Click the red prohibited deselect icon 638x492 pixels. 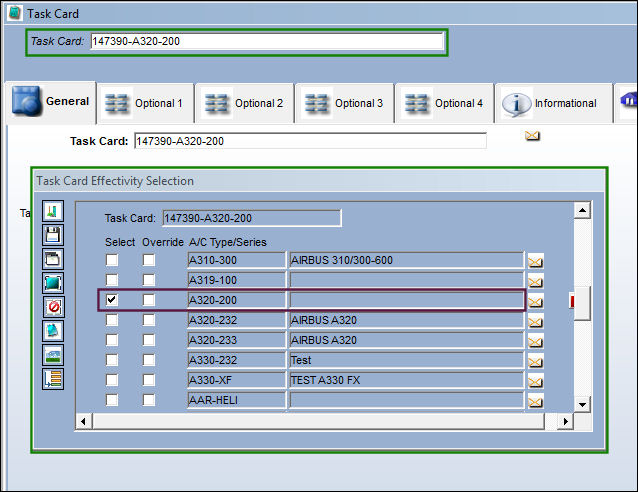(x=53, y=307)
